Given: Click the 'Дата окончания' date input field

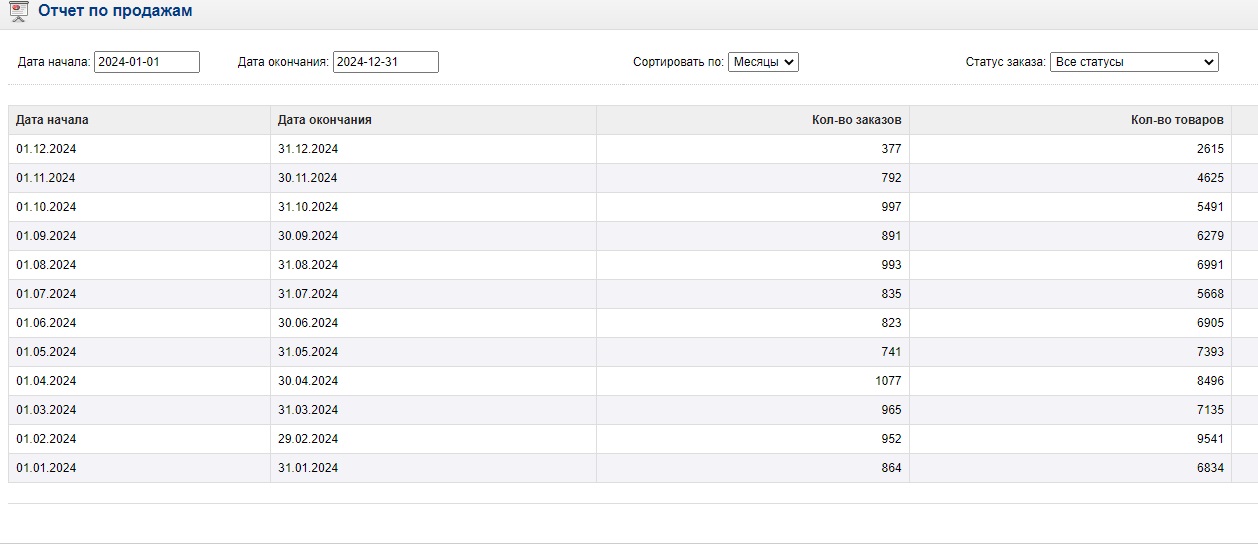Looking at the screenshot, I should [386, 62].
